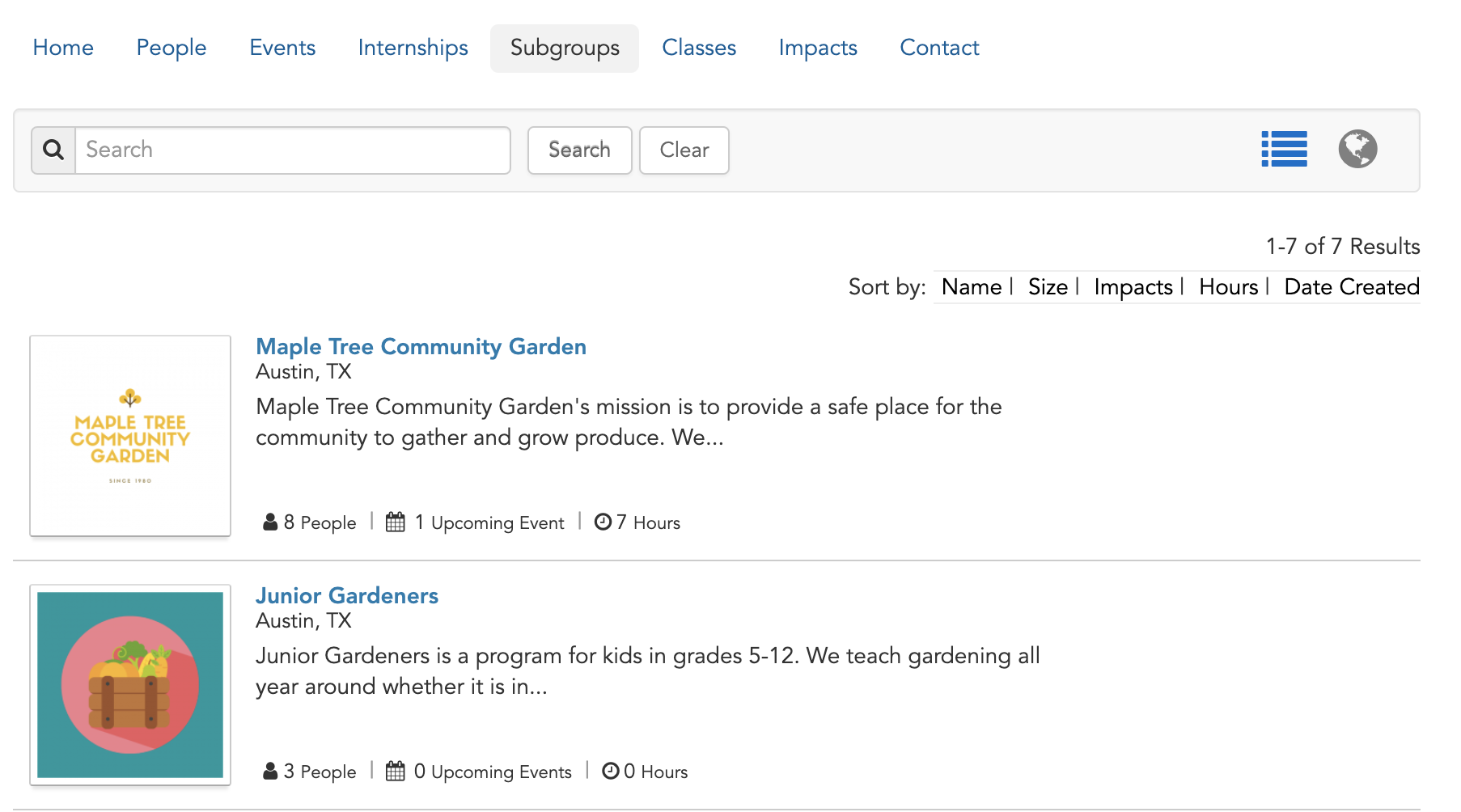
Task: Click the '0 Upcoming Events' text
Action: pyautogui.click(x=493, y=772)
